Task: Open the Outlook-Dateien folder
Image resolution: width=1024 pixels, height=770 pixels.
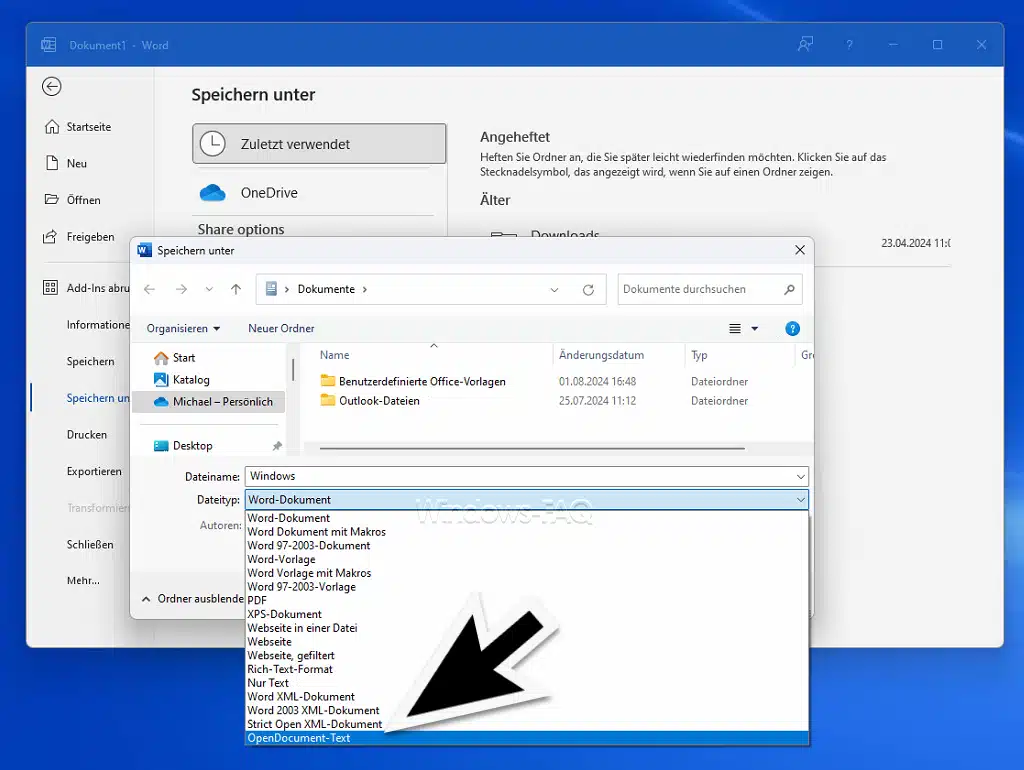Action: click(378, 401)
